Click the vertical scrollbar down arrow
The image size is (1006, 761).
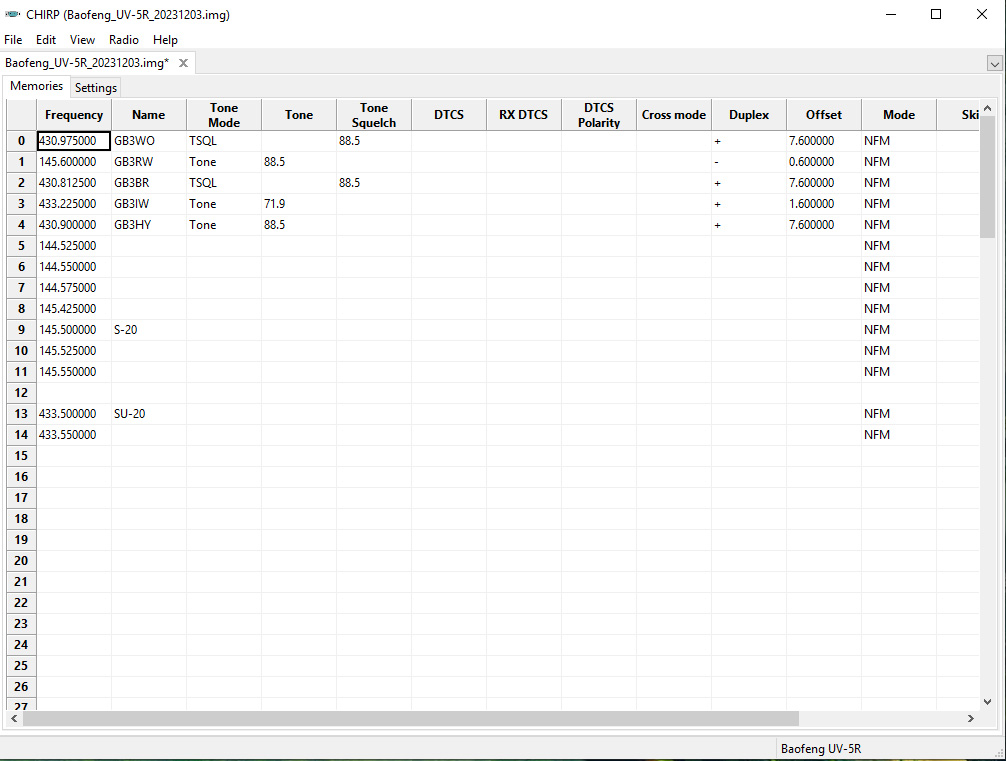(987, 702)
